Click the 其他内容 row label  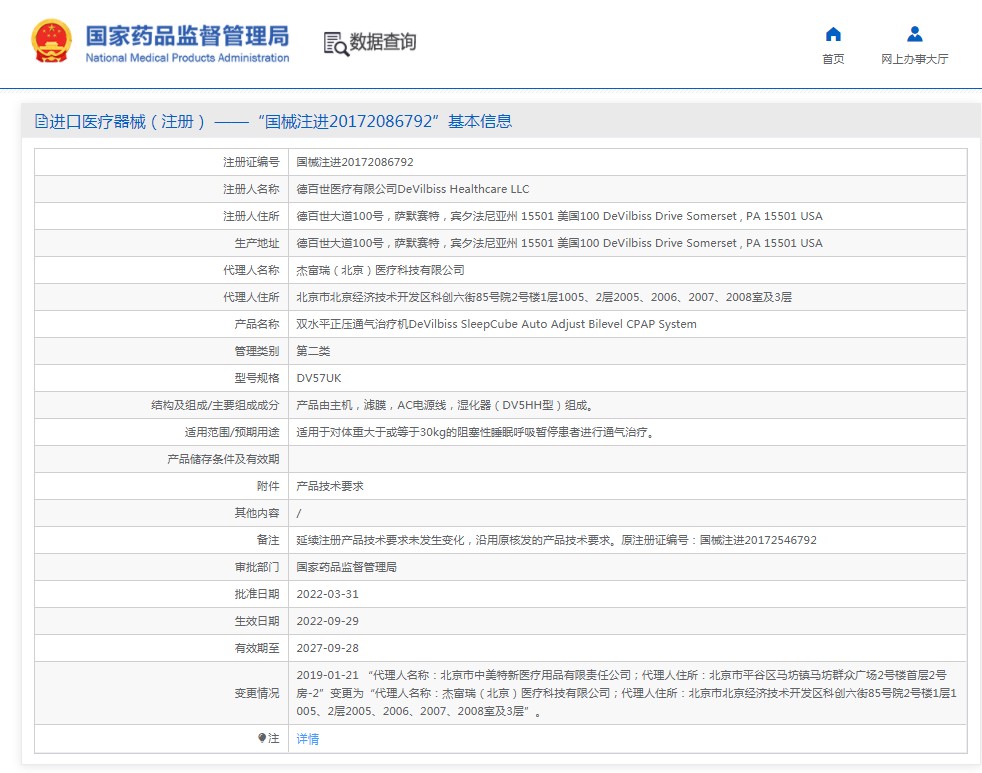tap(257, 513)
